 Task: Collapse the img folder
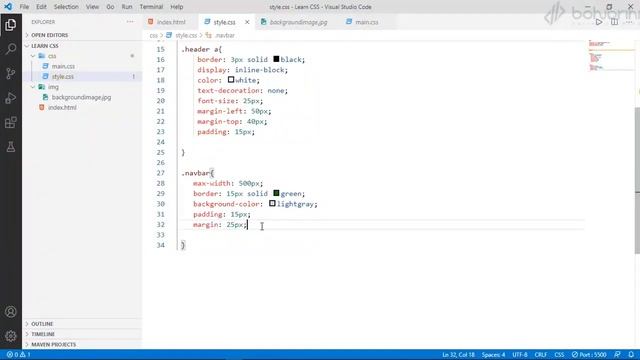[53, 87]
